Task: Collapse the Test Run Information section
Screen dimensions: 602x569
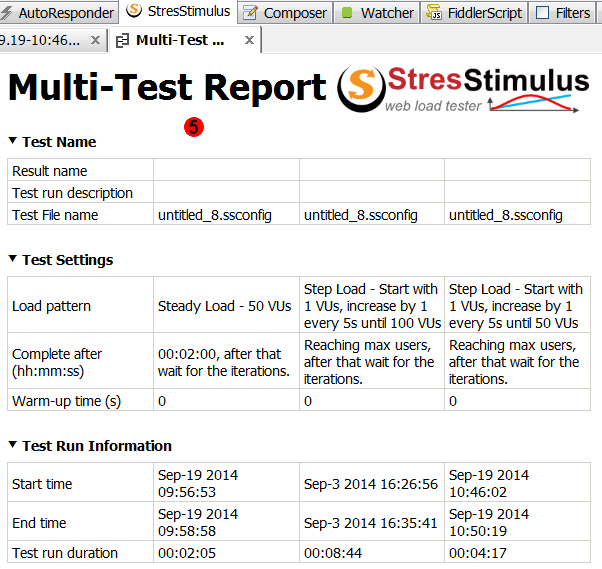Action: point(12,445)
